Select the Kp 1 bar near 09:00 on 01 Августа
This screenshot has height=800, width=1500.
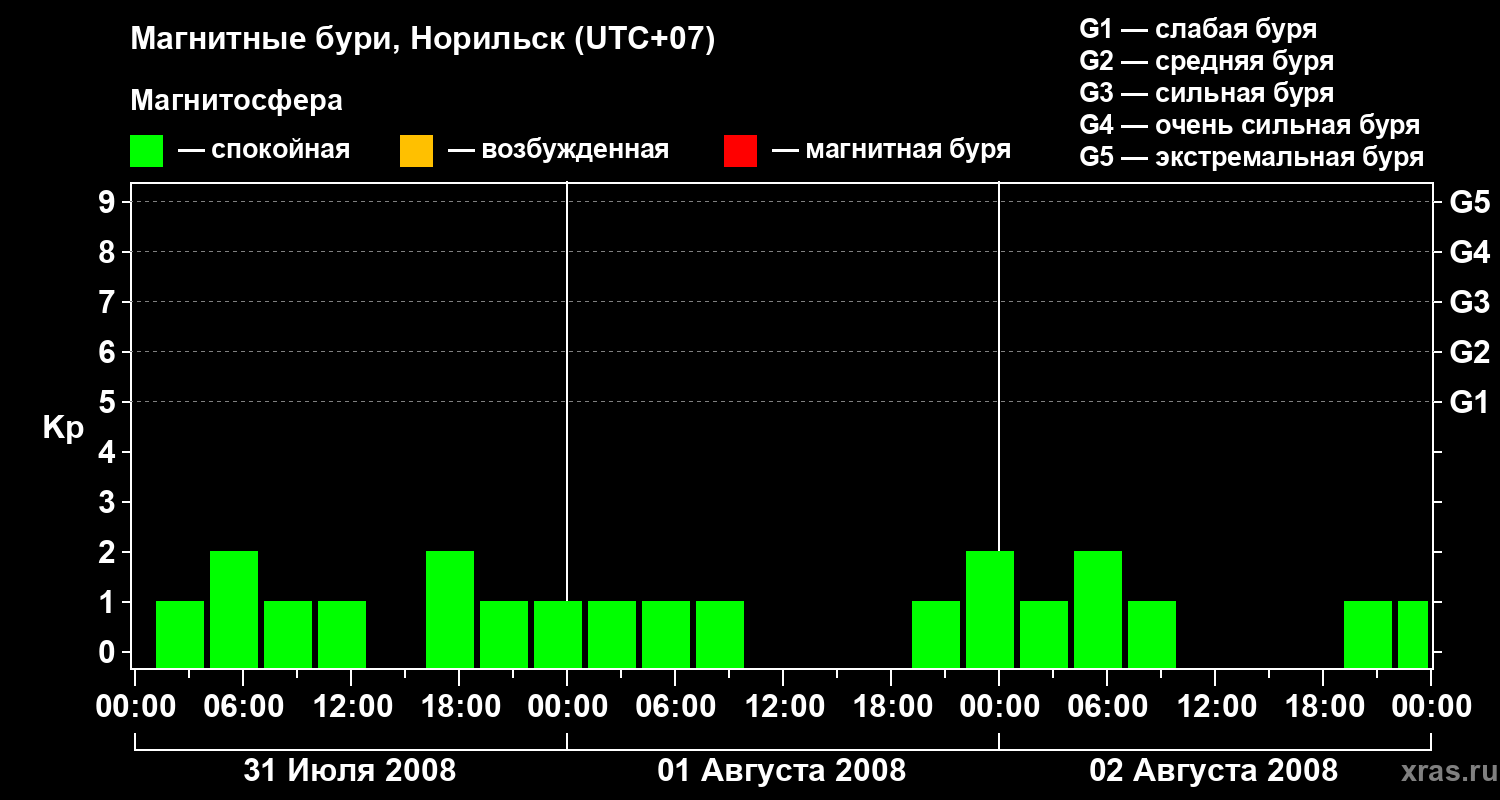point(720,634)
